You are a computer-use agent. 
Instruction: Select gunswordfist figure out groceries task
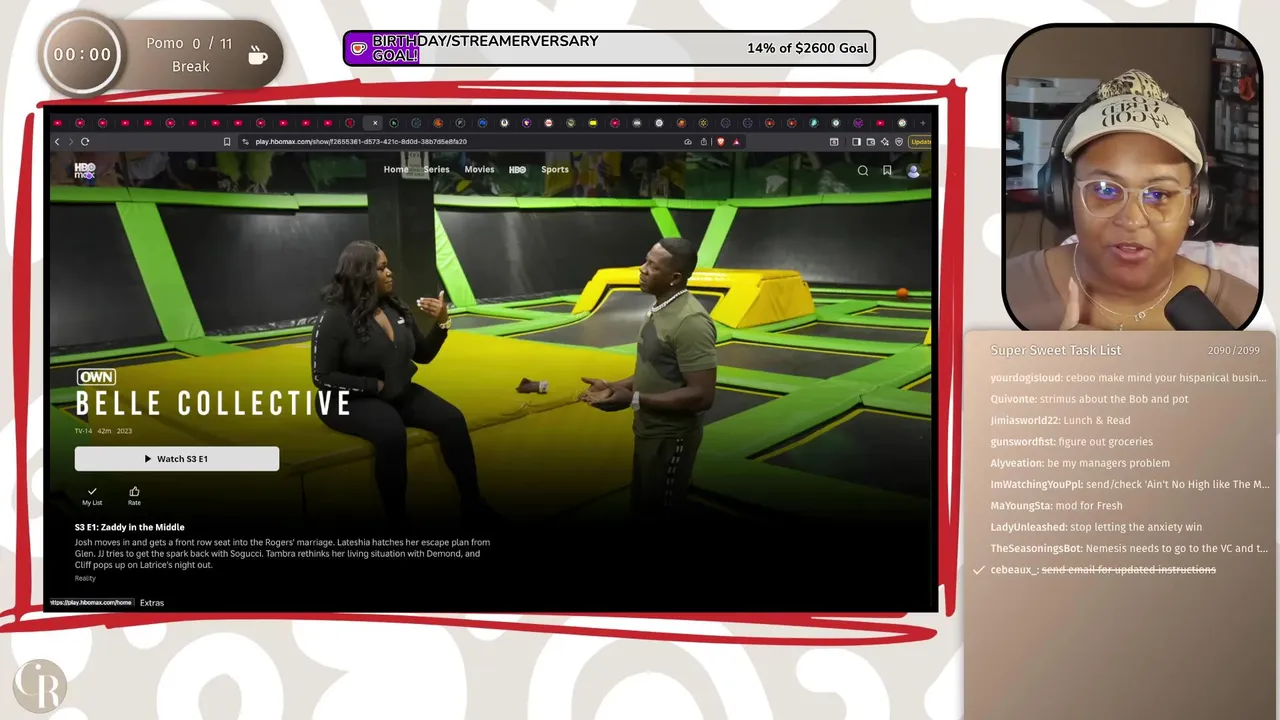[x=1071, y=442]
